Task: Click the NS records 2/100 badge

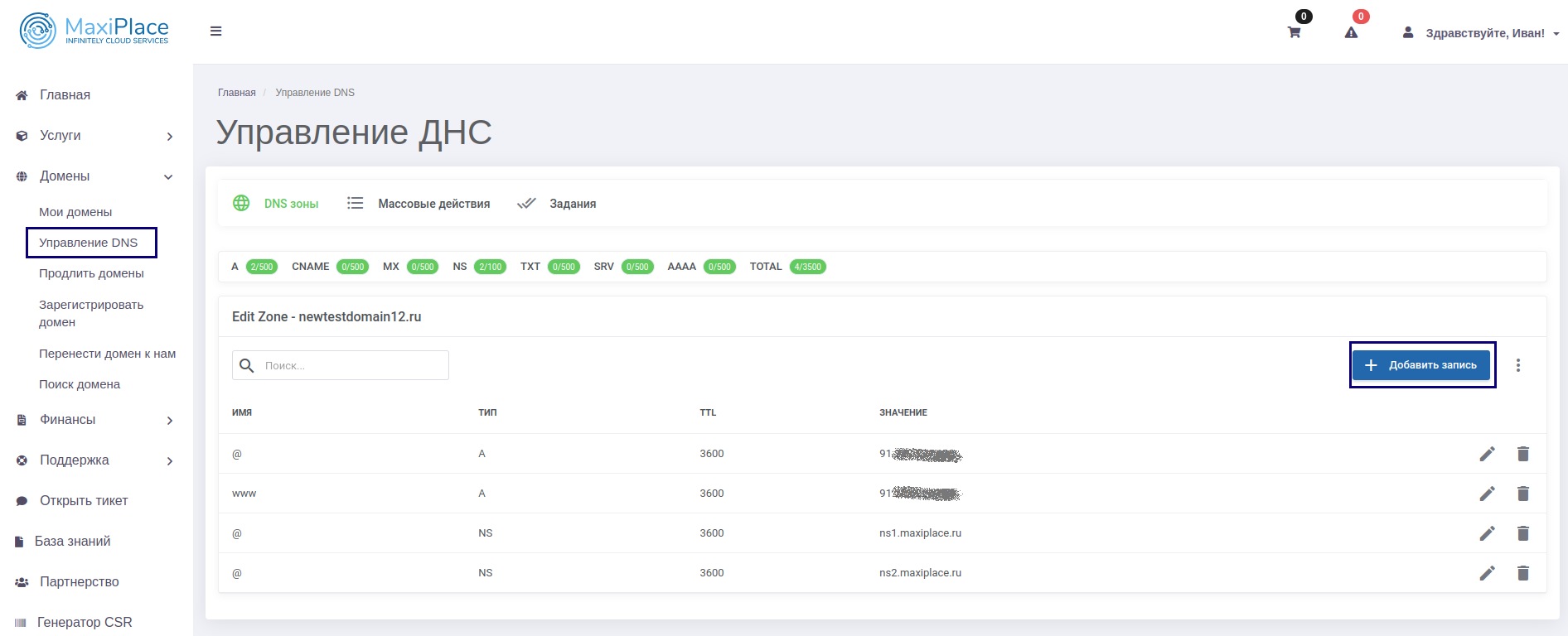Action: 490,267
